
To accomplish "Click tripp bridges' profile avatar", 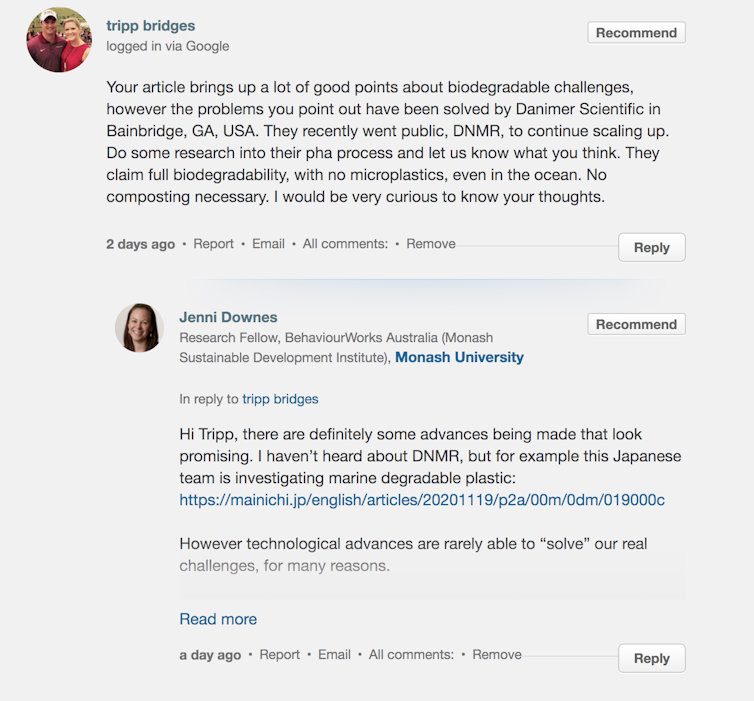I will 59,40.
